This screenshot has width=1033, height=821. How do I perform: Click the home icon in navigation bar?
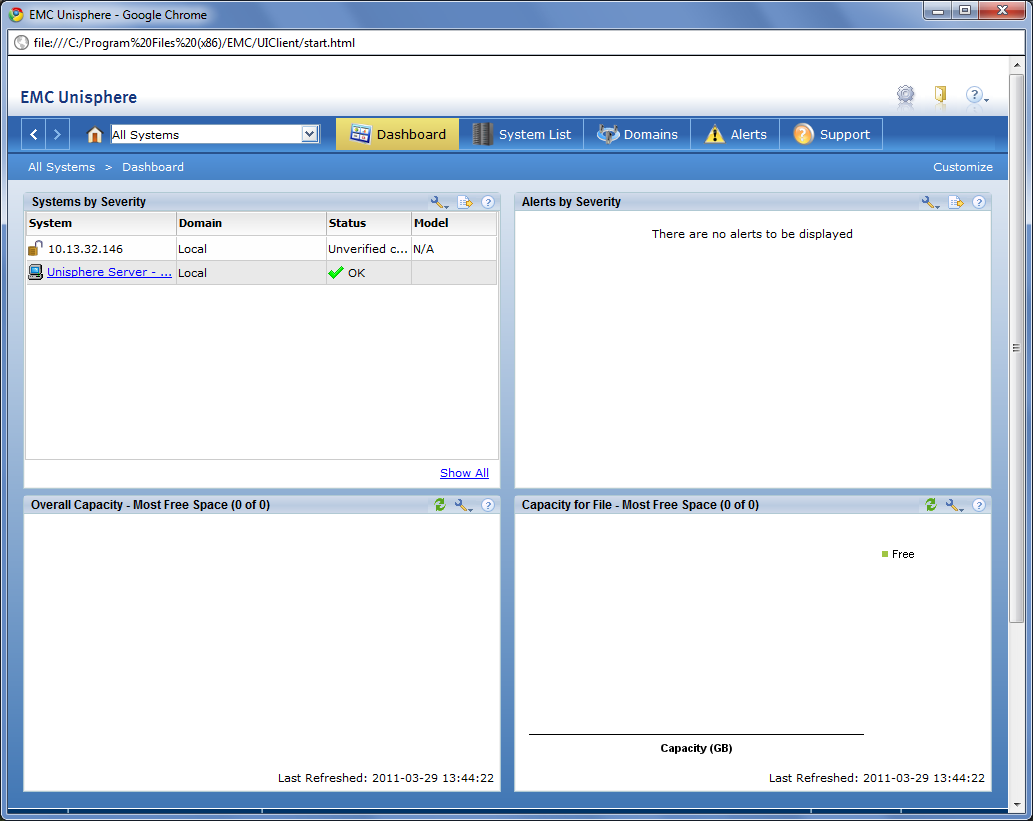click(x=95, y=134)
